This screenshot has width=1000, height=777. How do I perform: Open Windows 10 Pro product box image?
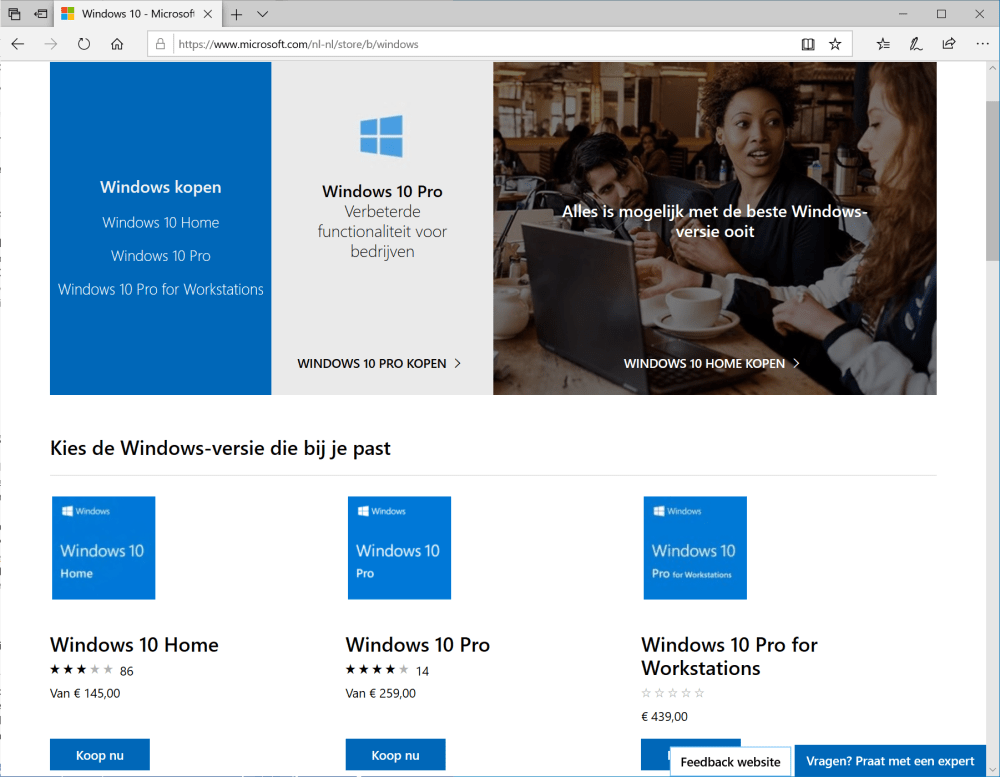pyautogui.click(x=399, y=548)
